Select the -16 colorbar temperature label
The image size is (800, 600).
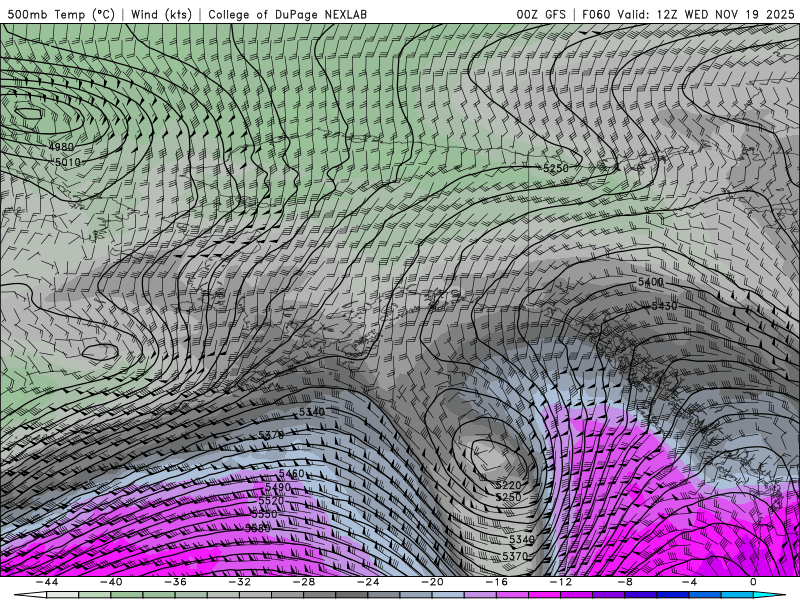[497, 582]
